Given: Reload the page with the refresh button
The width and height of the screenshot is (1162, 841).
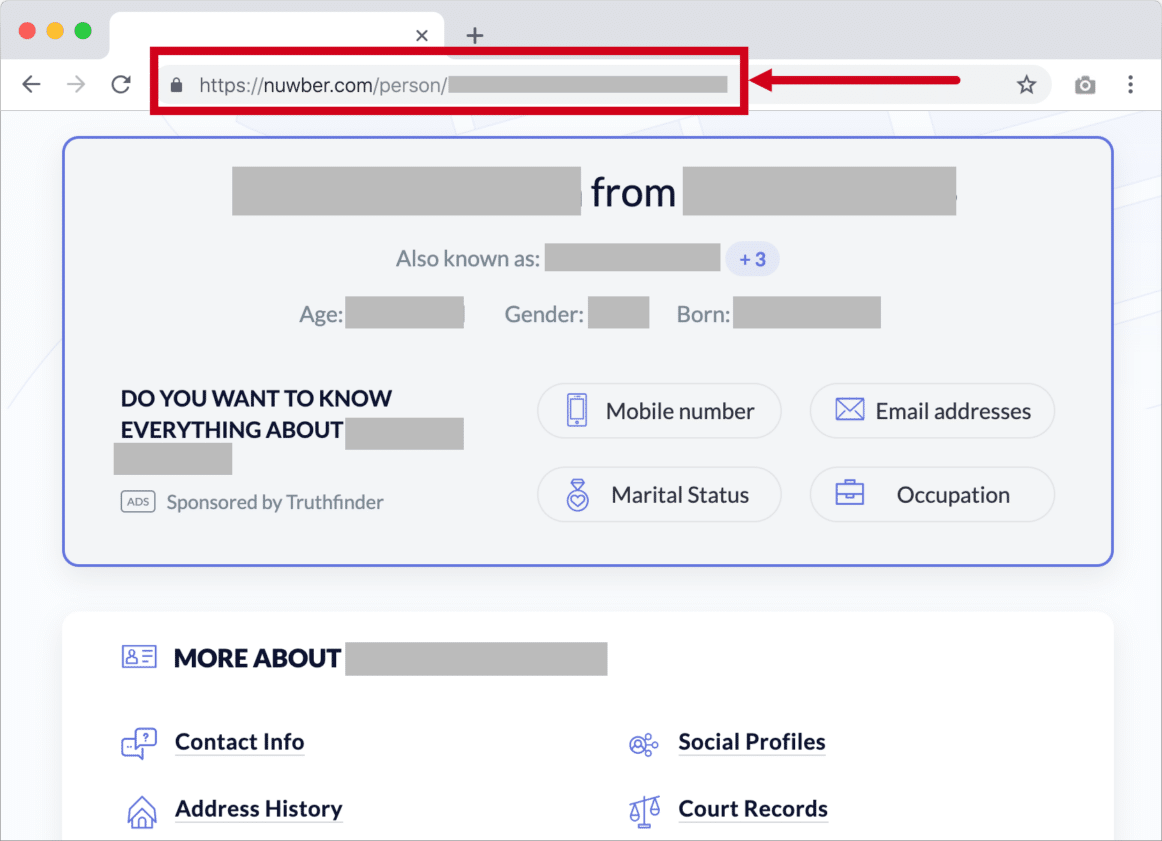Looking at the screenshot, I should pos(121,84).
